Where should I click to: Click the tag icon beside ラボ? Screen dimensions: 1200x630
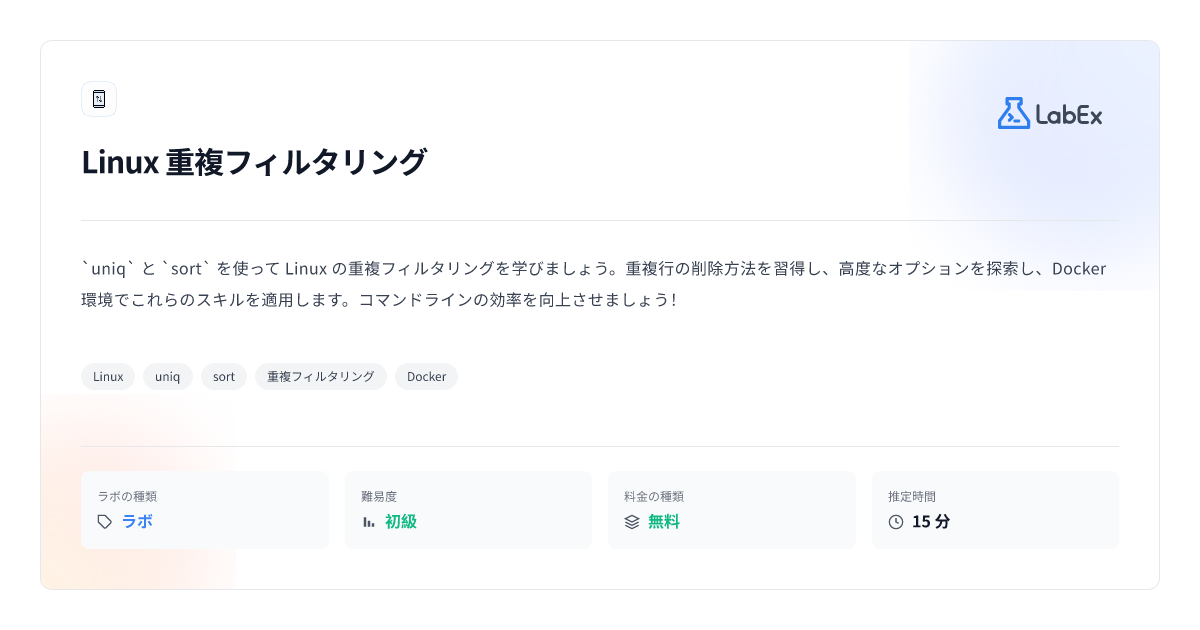click(105, 522)
